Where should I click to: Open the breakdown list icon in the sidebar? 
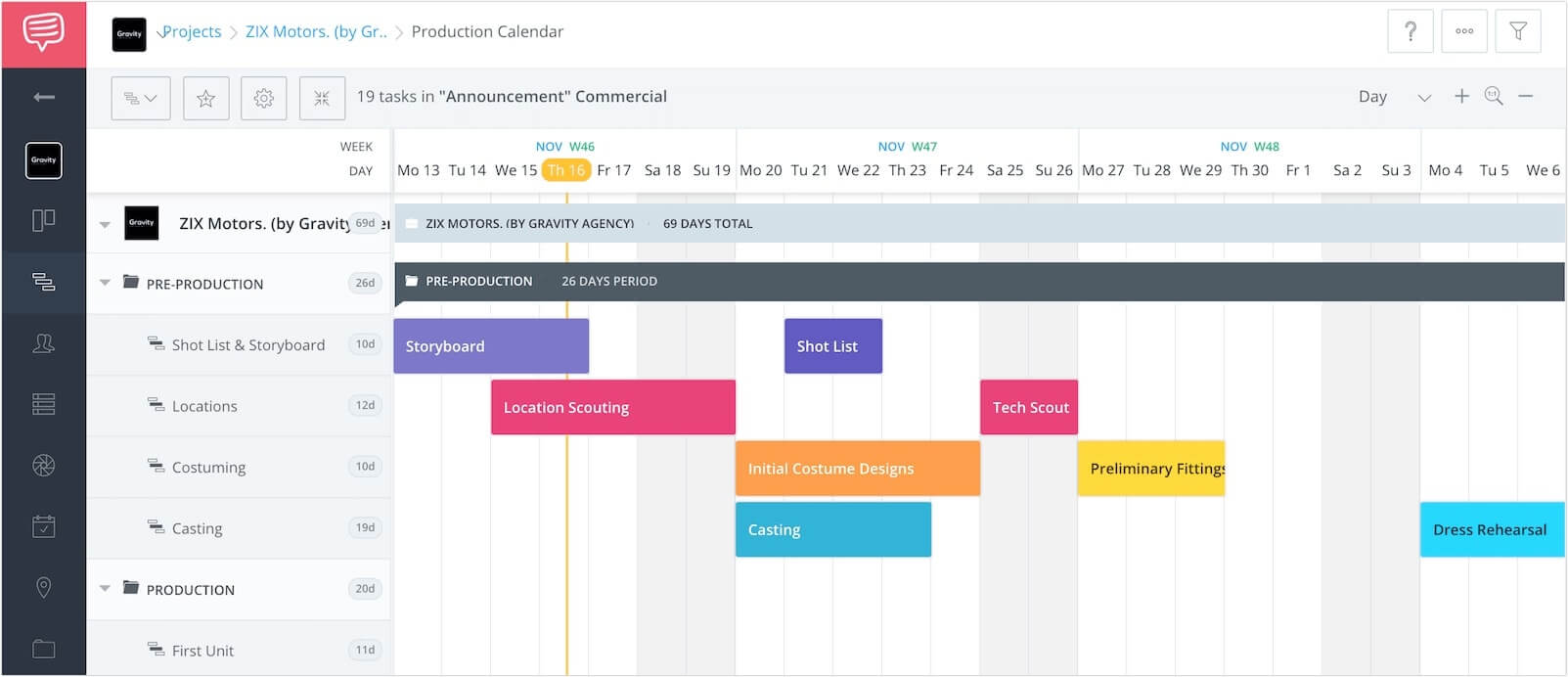click(44, 404)
